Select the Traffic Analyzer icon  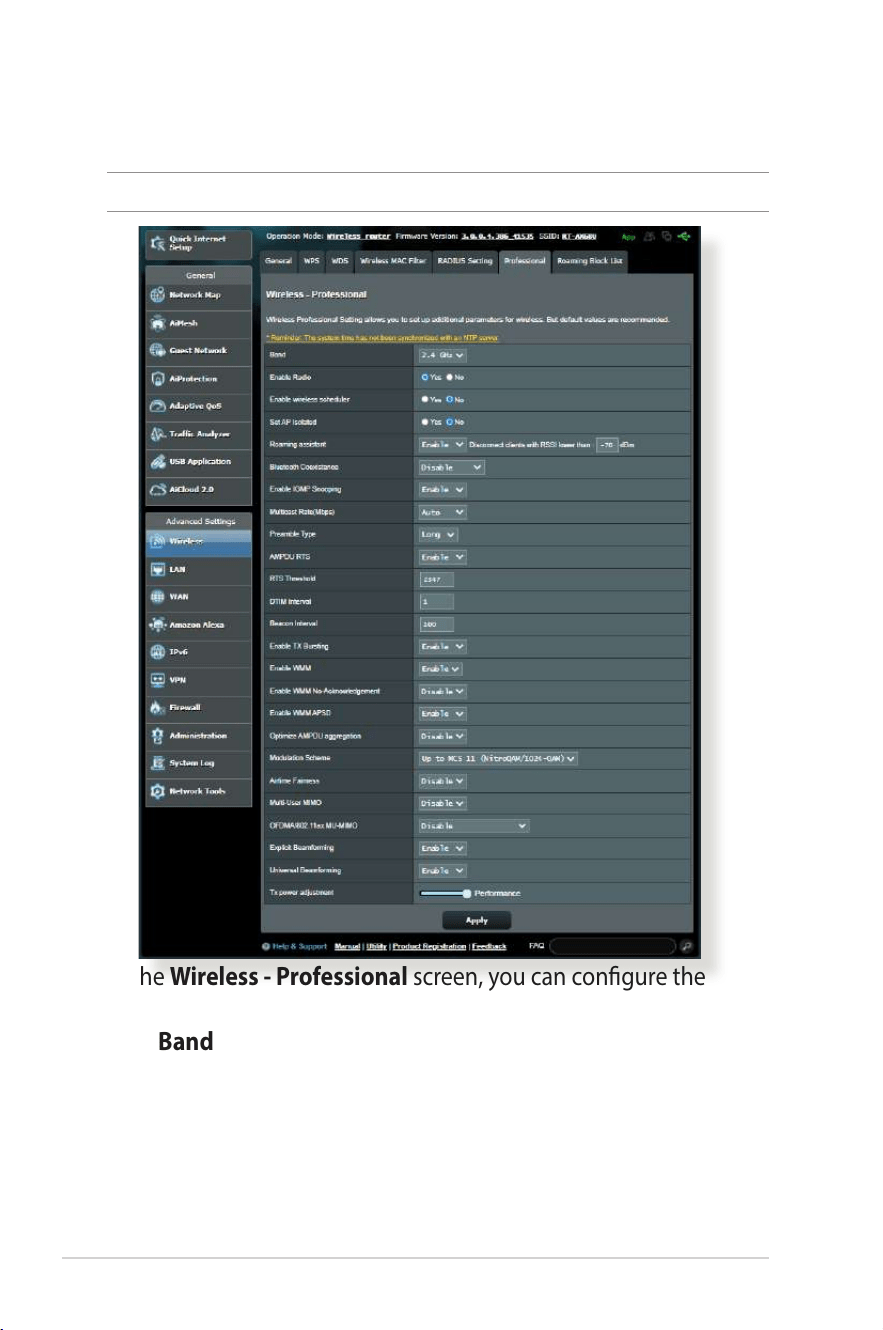157,434
